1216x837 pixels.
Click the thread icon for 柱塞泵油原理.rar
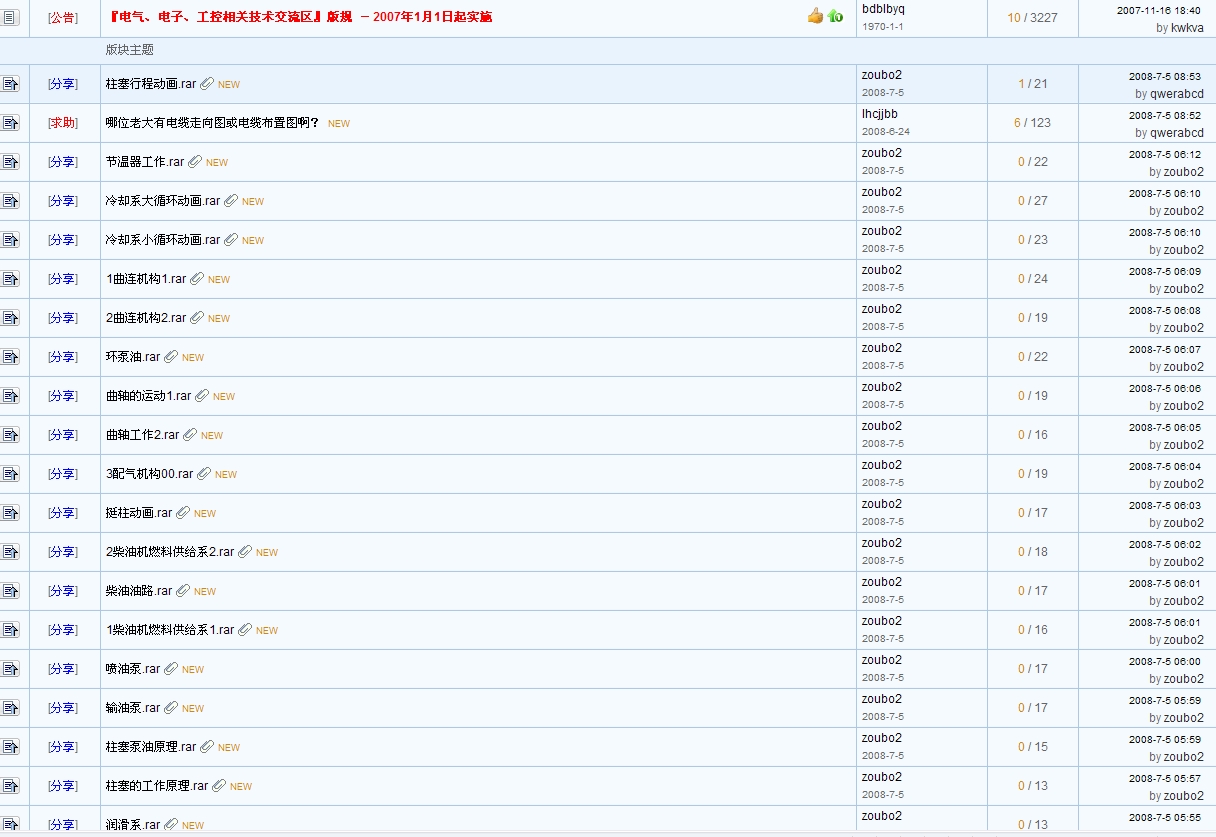(x=10, y=747)
